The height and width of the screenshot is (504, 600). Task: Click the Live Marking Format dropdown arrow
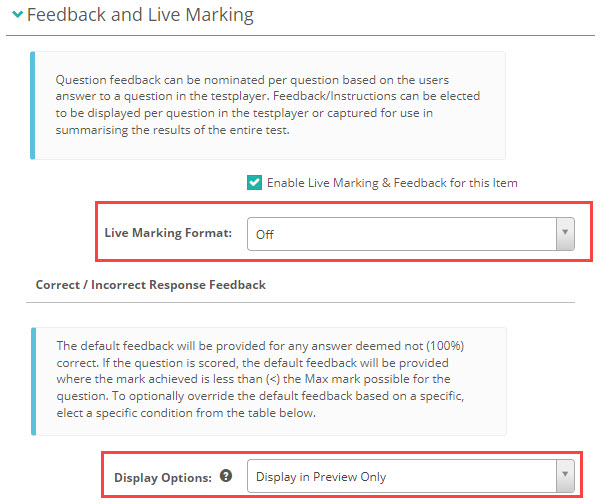[x=566, y=233]
